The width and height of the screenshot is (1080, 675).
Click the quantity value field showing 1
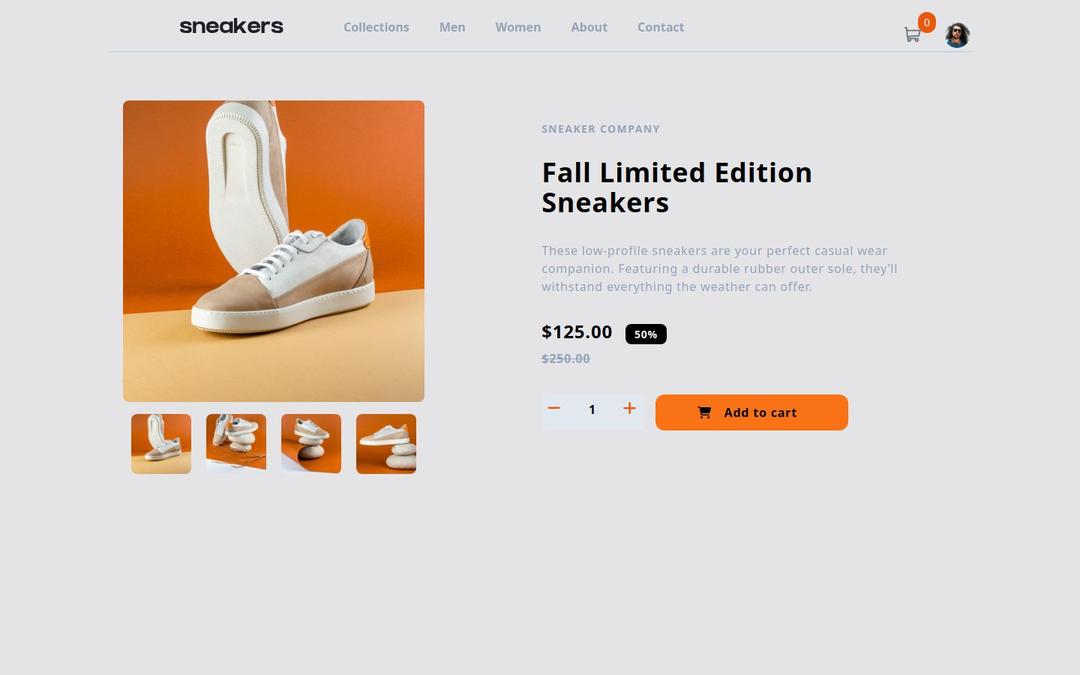point(592,410)
